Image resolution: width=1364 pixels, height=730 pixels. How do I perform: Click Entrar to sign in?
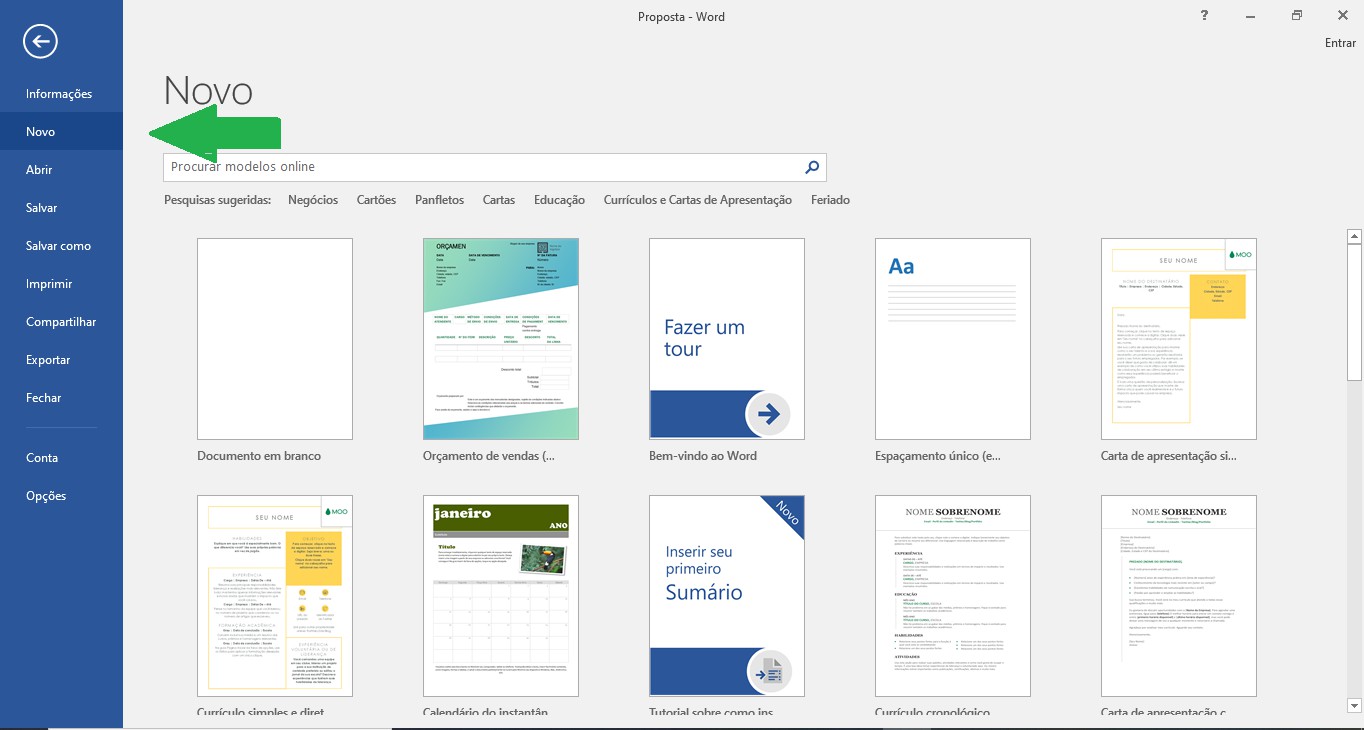[1340, 43]
